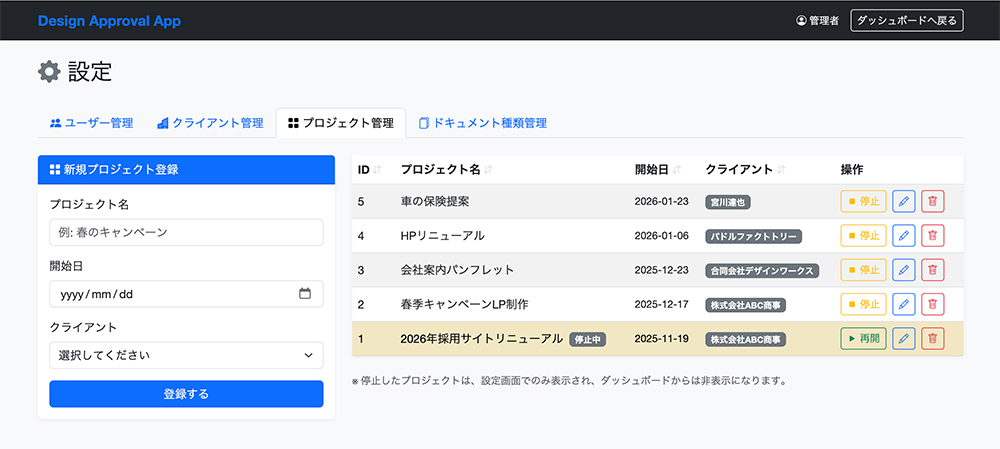The width and height of the screenshot is (1000, 449).
Task: Delete the HPリニューアル project with trash icon
Action: click(x=933, y=236)
